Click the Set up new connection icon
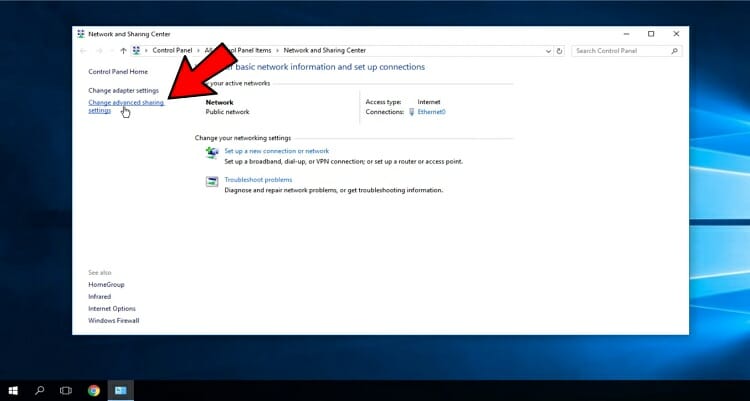The width and height of the screenshot is (750, 401). coord(212,153)
